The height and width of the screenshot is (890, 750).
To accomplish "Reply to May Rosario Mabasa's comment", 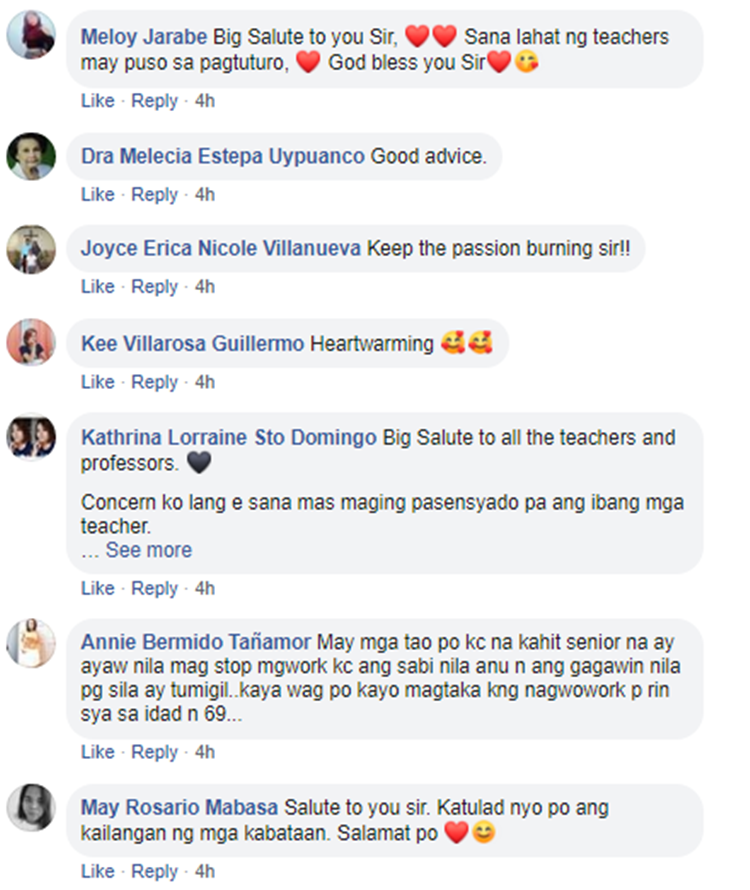I will [x=154, y=871].
